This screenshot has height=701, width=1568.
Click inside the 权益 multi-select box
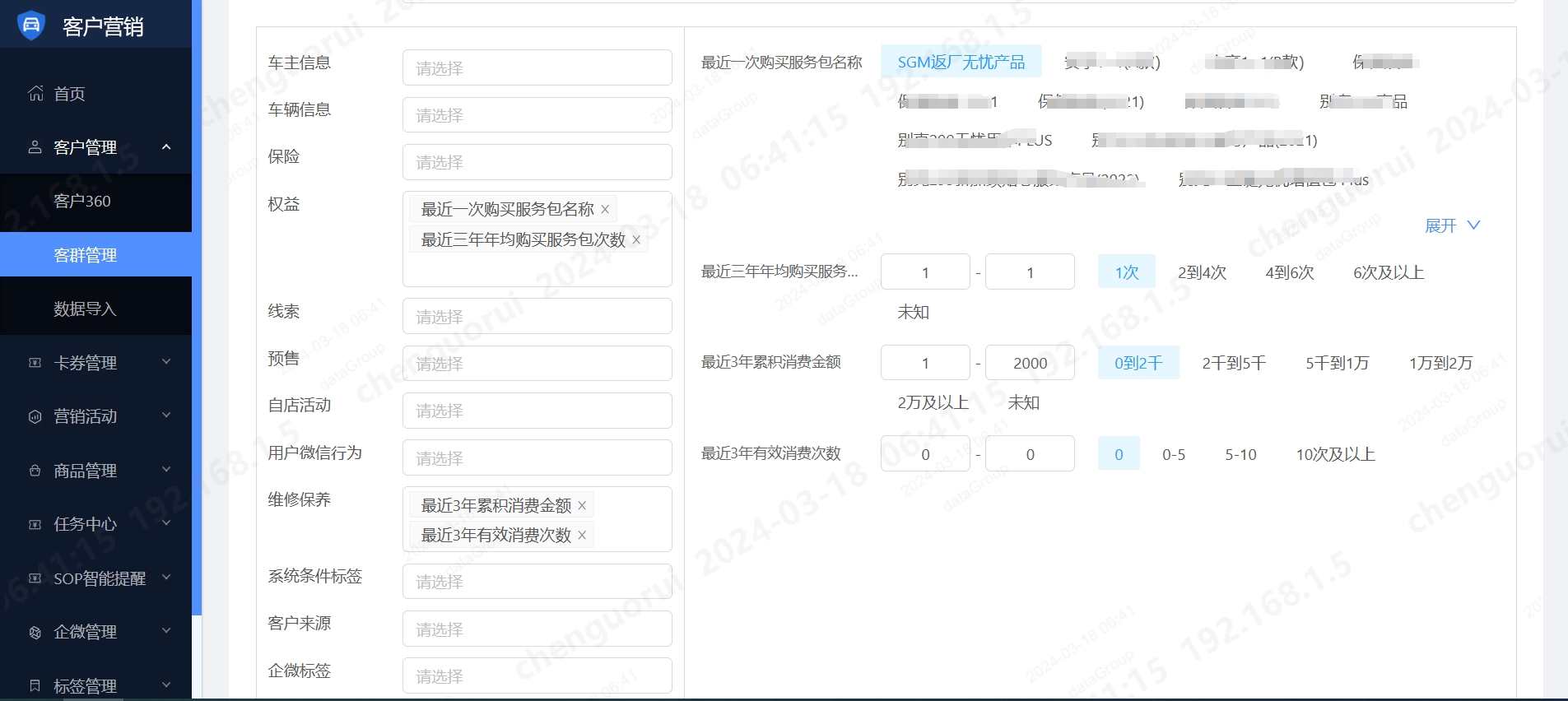pyautogui.click(x=537, y=239)
